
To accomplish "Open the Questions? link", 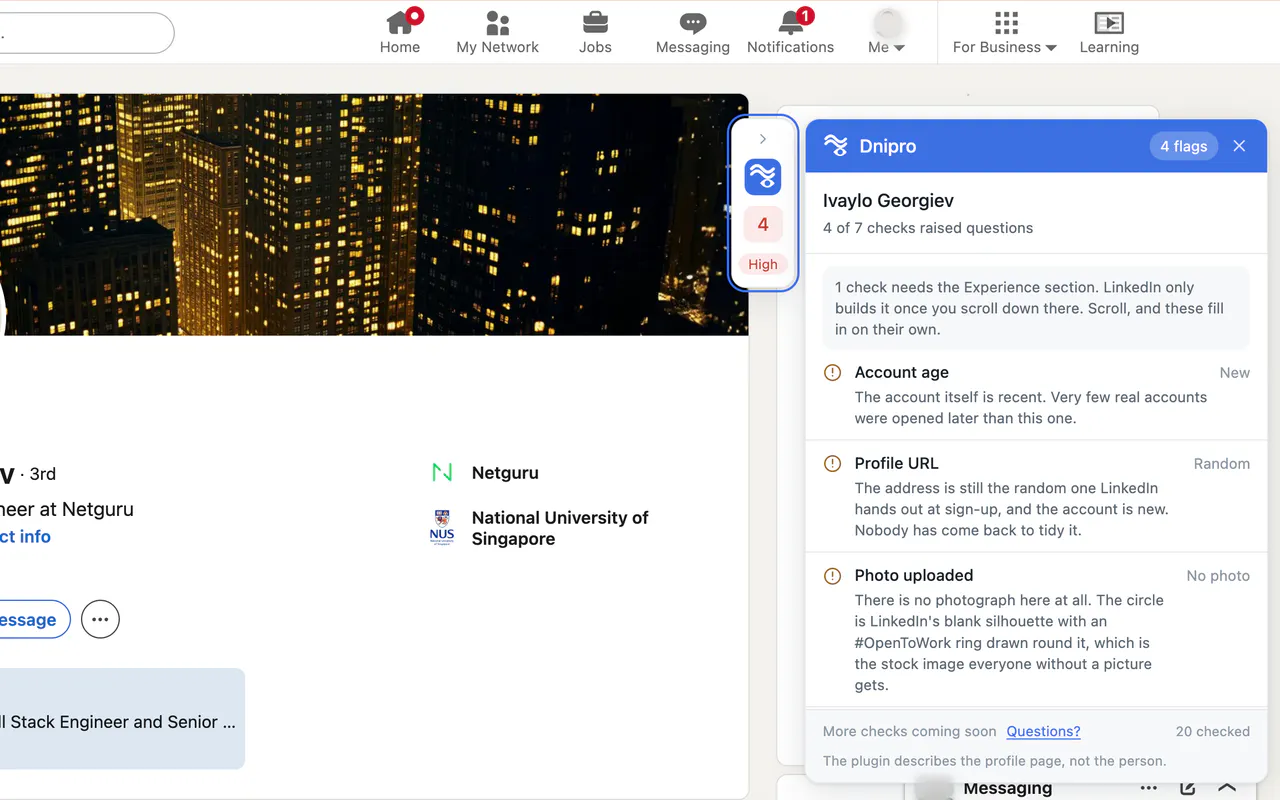I will coord(1043,732).
